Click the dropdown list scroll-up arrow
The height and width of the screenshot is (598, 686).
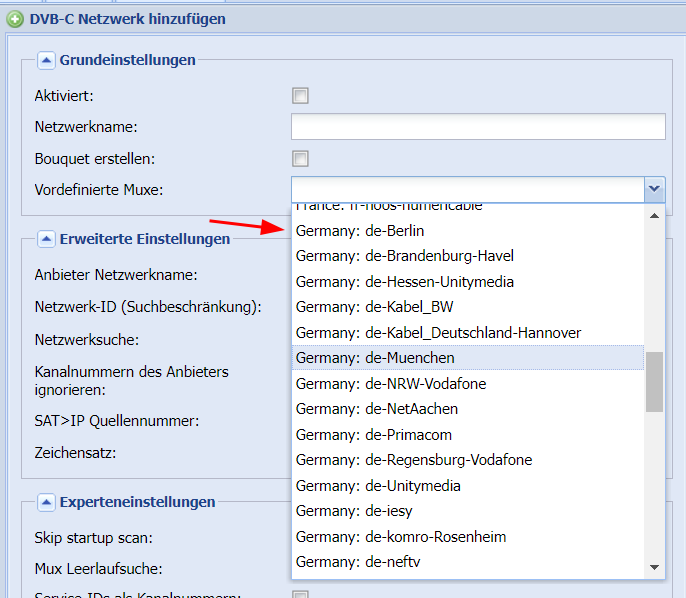coord(654,216)
